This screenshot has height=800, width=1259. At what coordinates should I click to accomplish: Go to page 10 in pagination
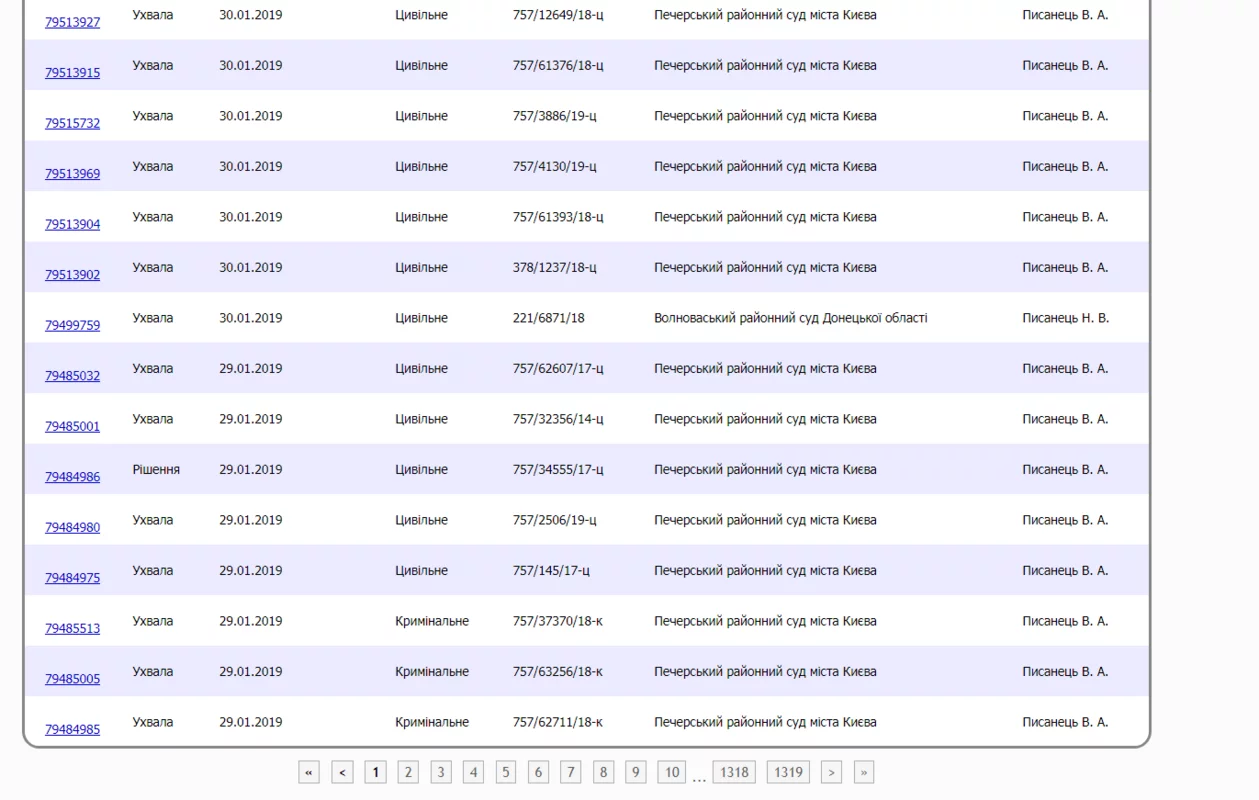point(672,772)
